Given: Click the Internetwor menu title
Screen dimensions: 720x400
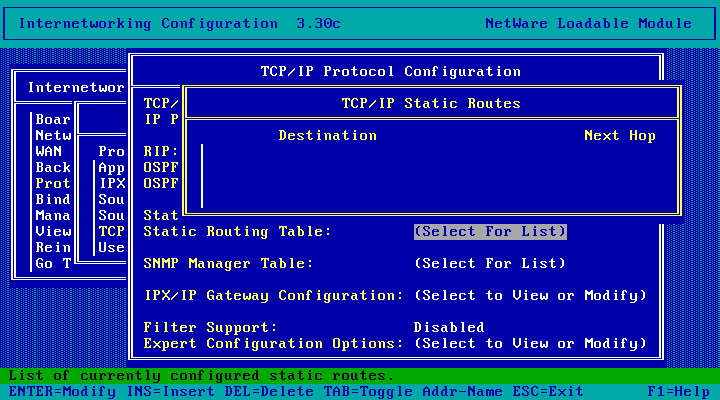Looking at the screenshot, I should click(x=76, y=88).
